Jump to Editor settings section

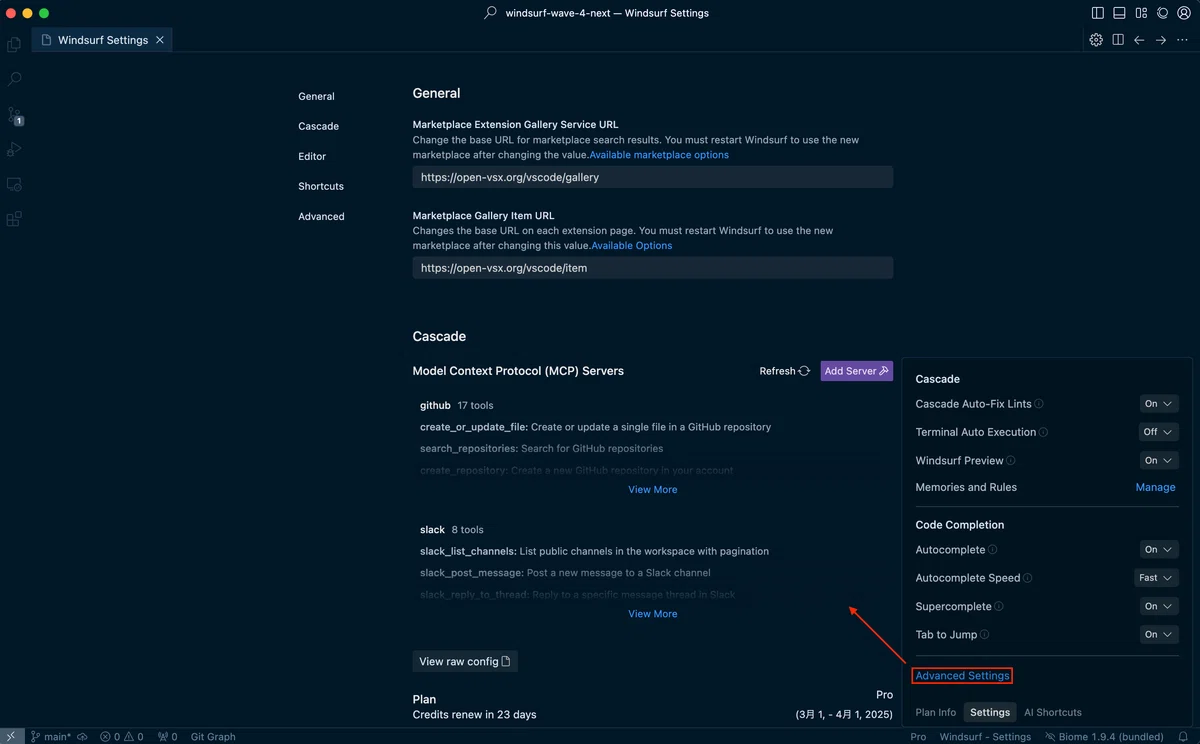pos(312,156)
